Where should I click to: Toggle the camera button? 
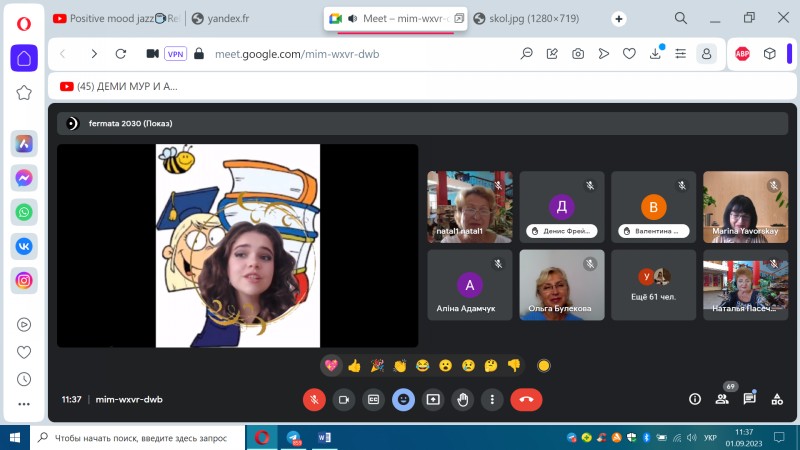344,399
